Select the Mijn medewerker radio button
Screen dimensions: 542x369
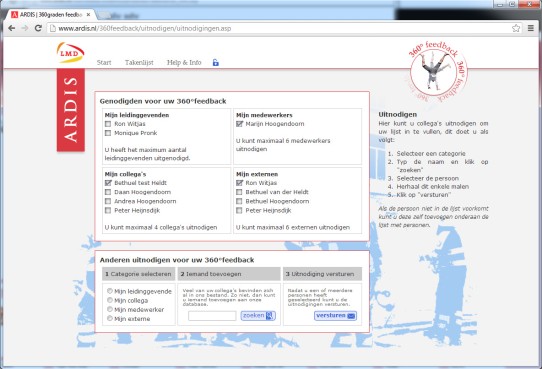[x=110, y=309]
